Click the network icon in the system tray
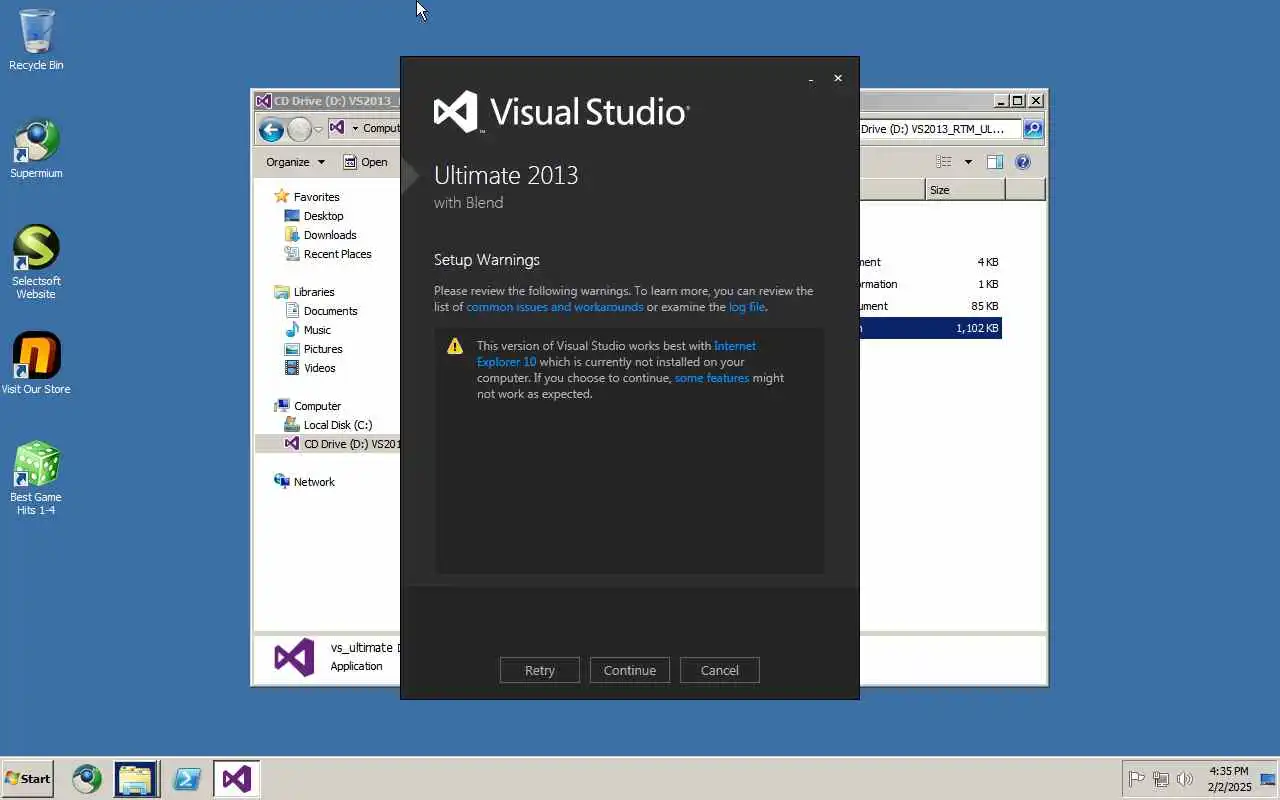Viewport: 1280px width, 800px height. pyautogui.click(x=1161, y=779)
